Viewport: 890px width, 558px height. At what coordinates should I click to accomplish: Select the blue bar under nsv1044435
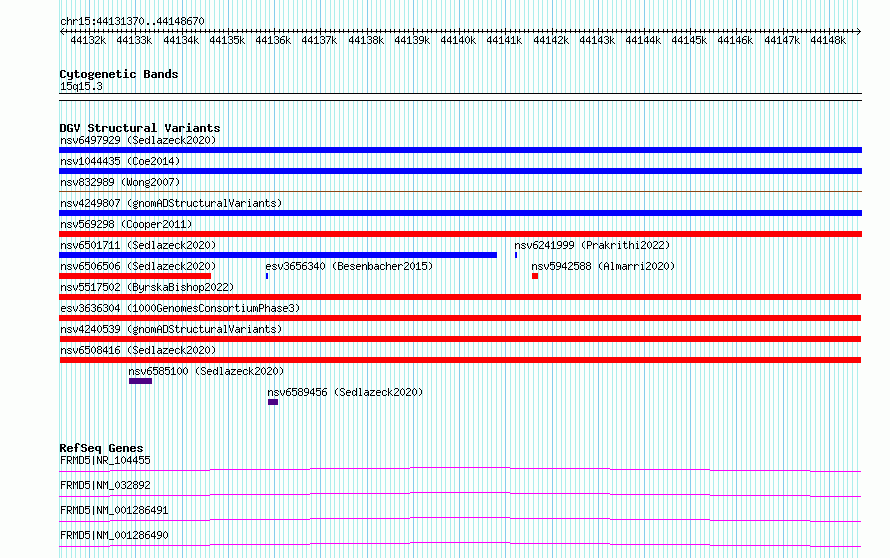click(460, 171)
